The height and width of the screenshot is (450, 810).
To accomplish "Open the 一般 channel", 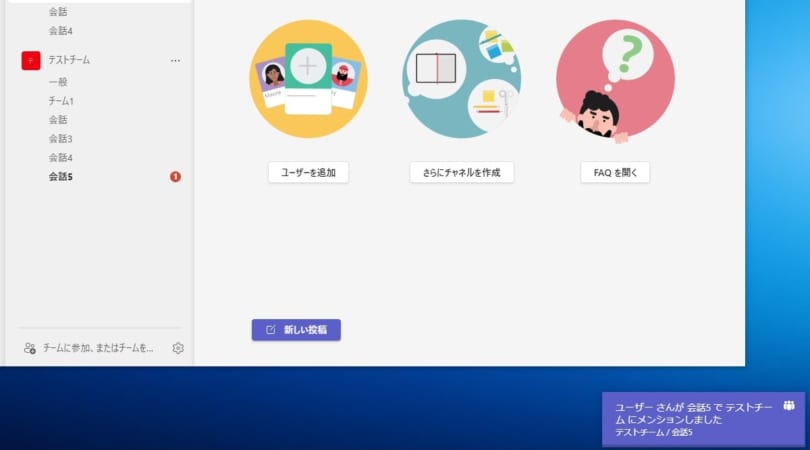I will pyautogui.click(x=58, y=82).
